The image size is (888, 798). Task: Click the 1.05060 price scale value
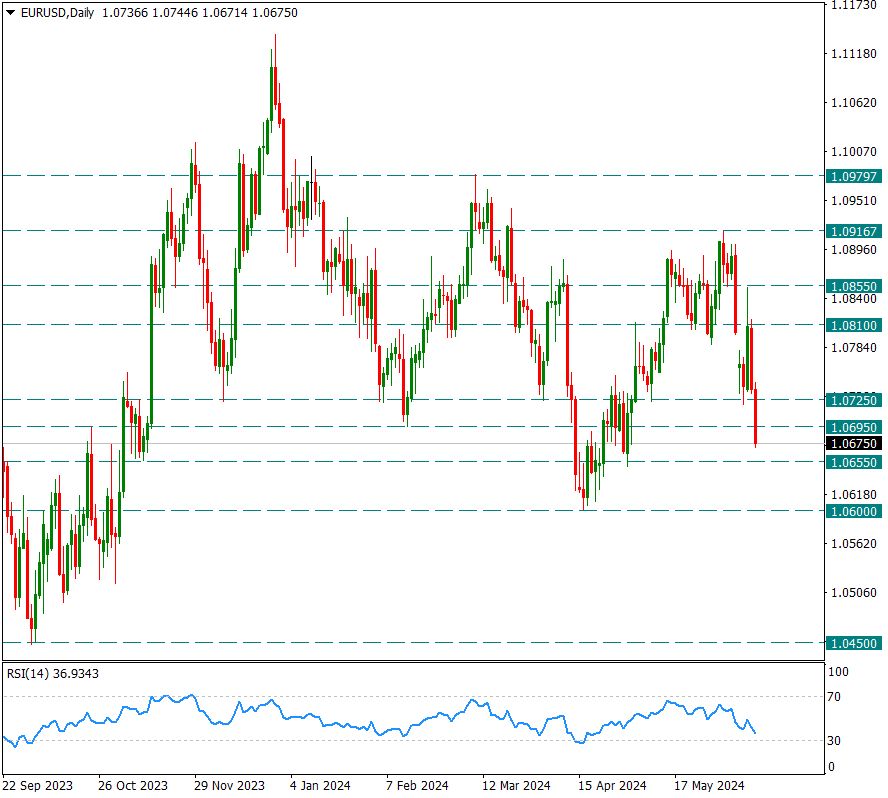pyautogui.click(x=853, y=592)
